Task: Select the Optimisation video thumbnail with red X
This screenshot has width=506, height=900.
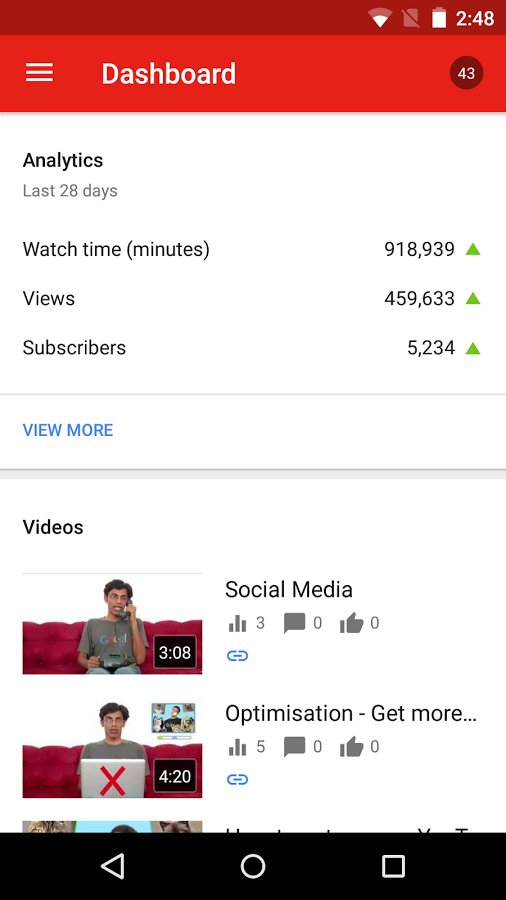Action: [112, 747]
